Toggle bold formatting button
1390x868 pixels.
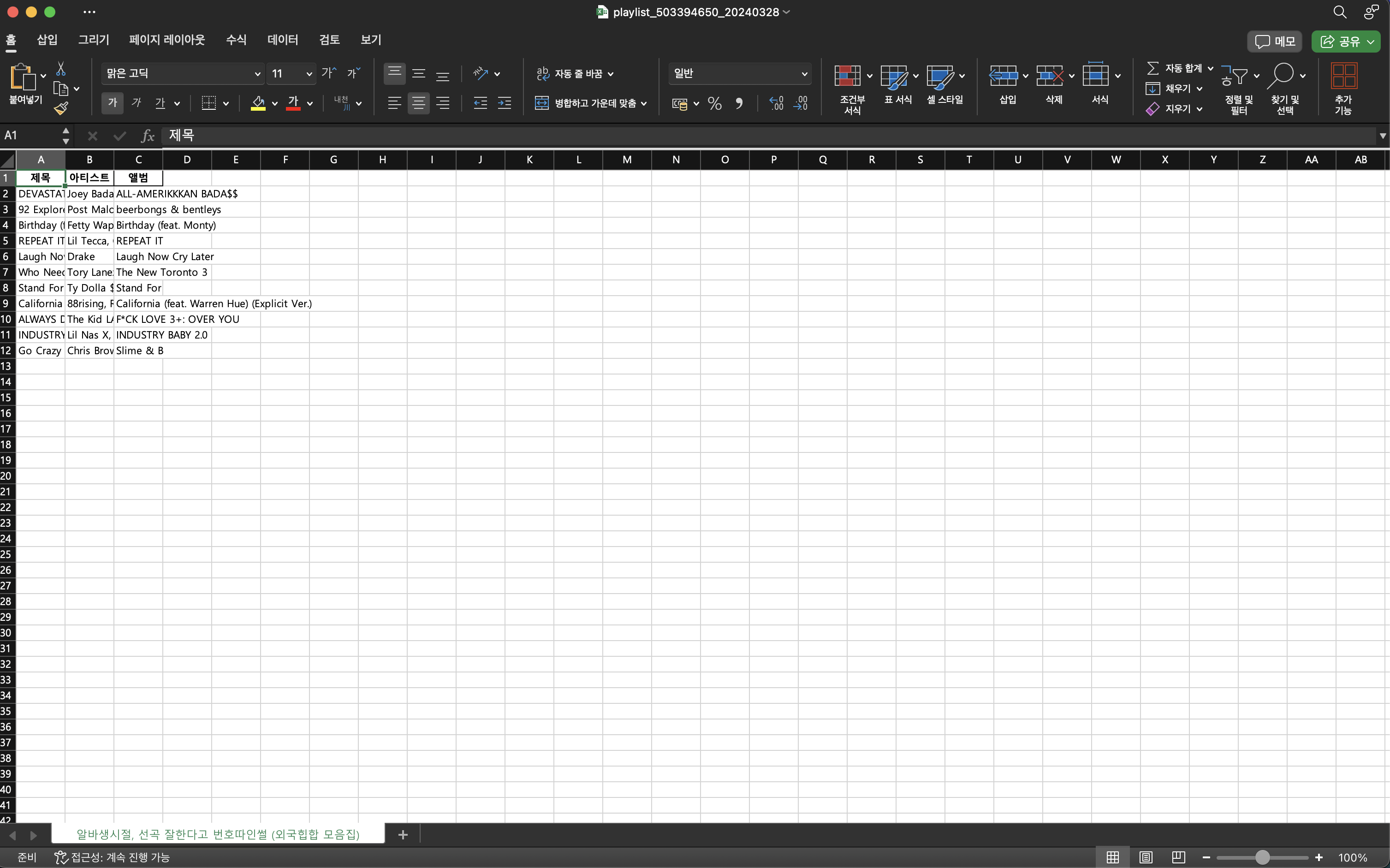click(x=113, y=103)
